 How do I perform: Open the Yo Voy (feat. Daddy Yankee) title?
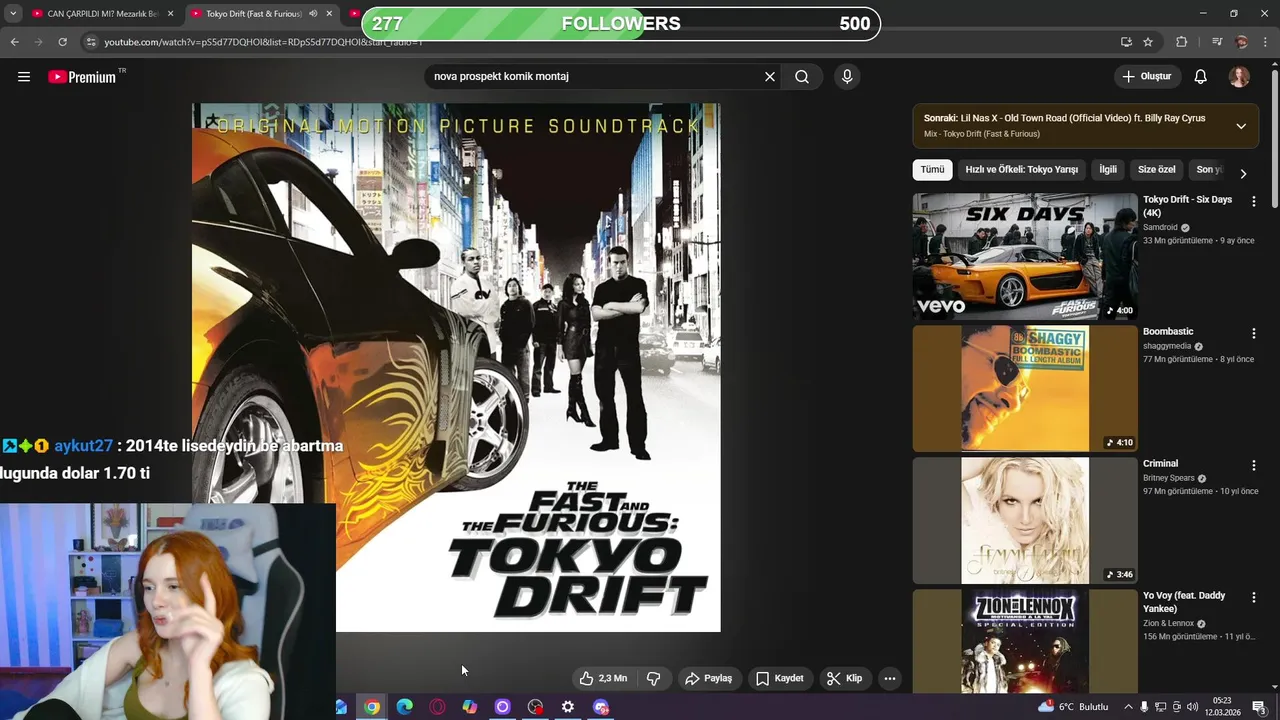(1184, 602)
